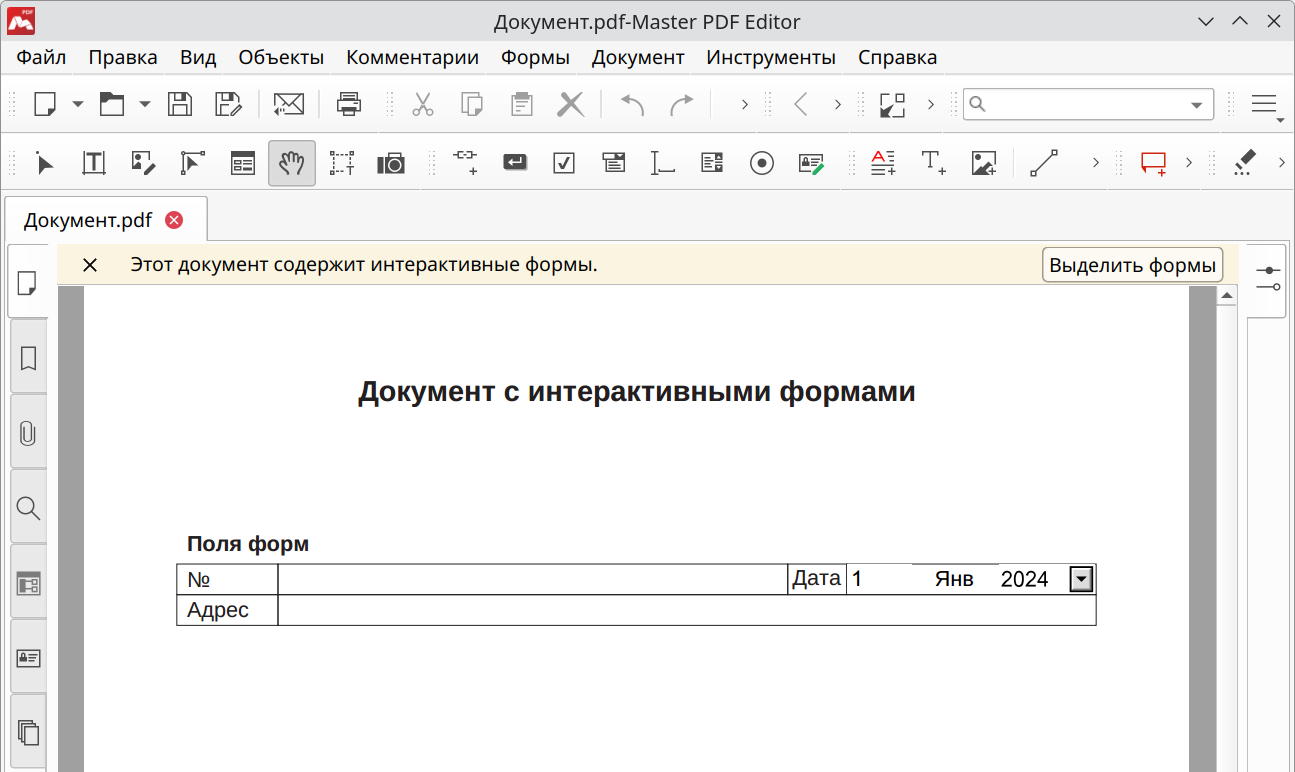Image resolution: width=1295 pixels, height=772 pixels.
Task: Click the Open file folder icon
Action: click(111, 104)
